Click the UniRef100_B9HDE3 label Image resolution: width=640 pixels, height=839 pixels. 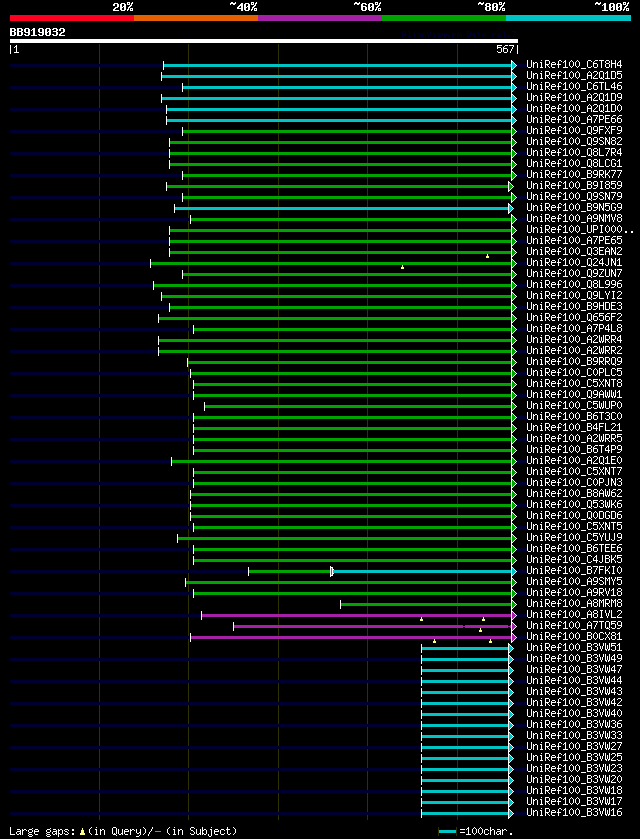574,307
